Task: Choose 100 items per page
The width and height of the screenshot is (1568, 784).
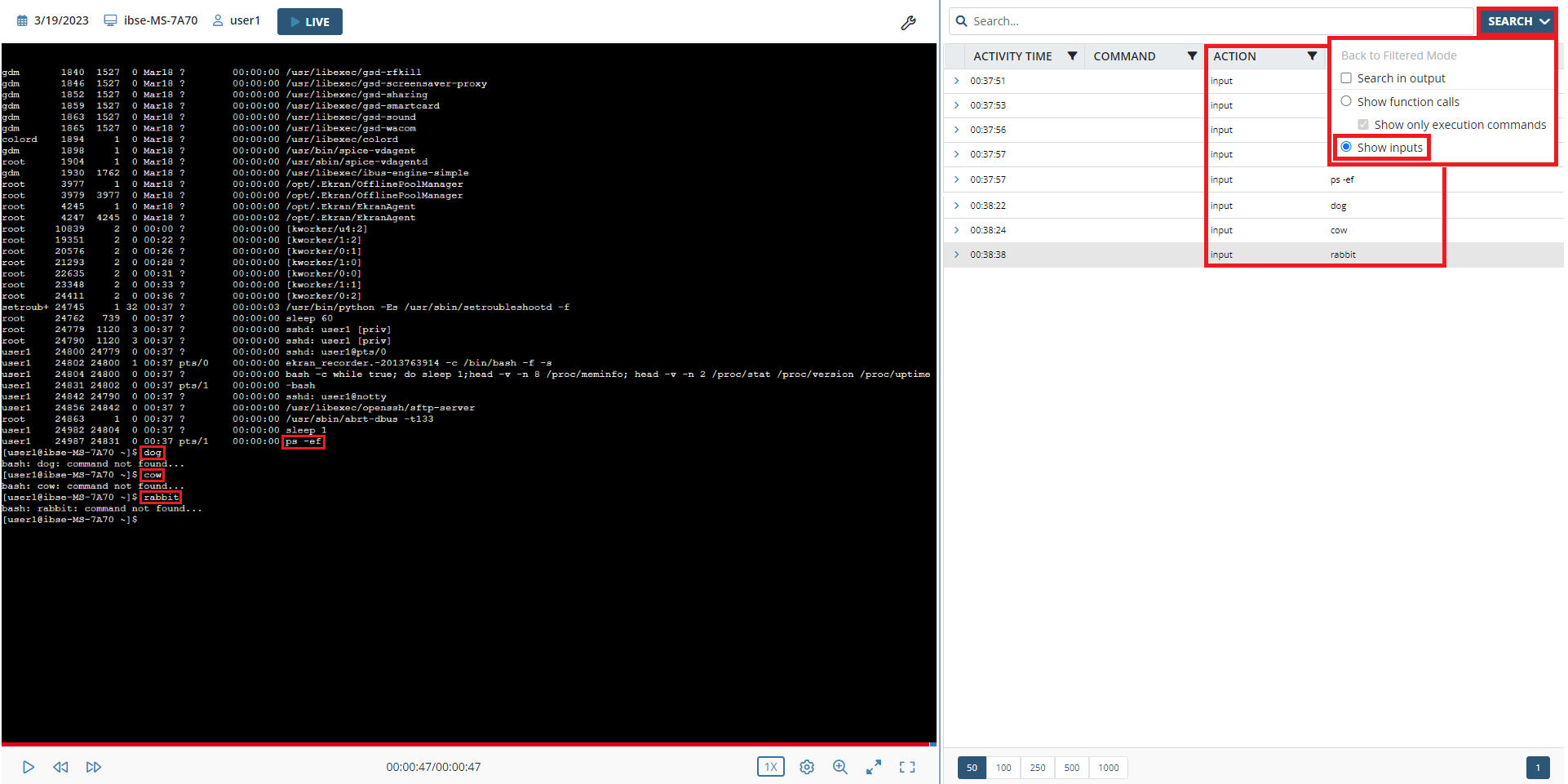Action: (x=1003, y=768)
